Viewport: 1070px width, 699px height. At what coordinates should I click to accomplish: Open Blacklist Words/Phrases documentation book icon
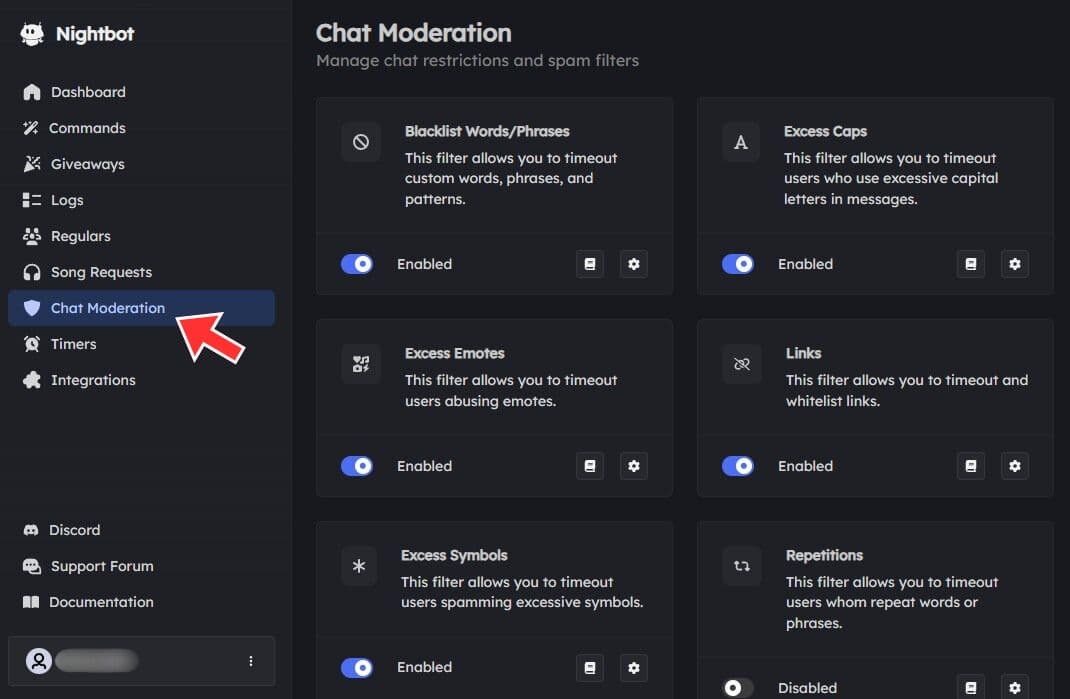pyautogui.click(x=590, y=264)
